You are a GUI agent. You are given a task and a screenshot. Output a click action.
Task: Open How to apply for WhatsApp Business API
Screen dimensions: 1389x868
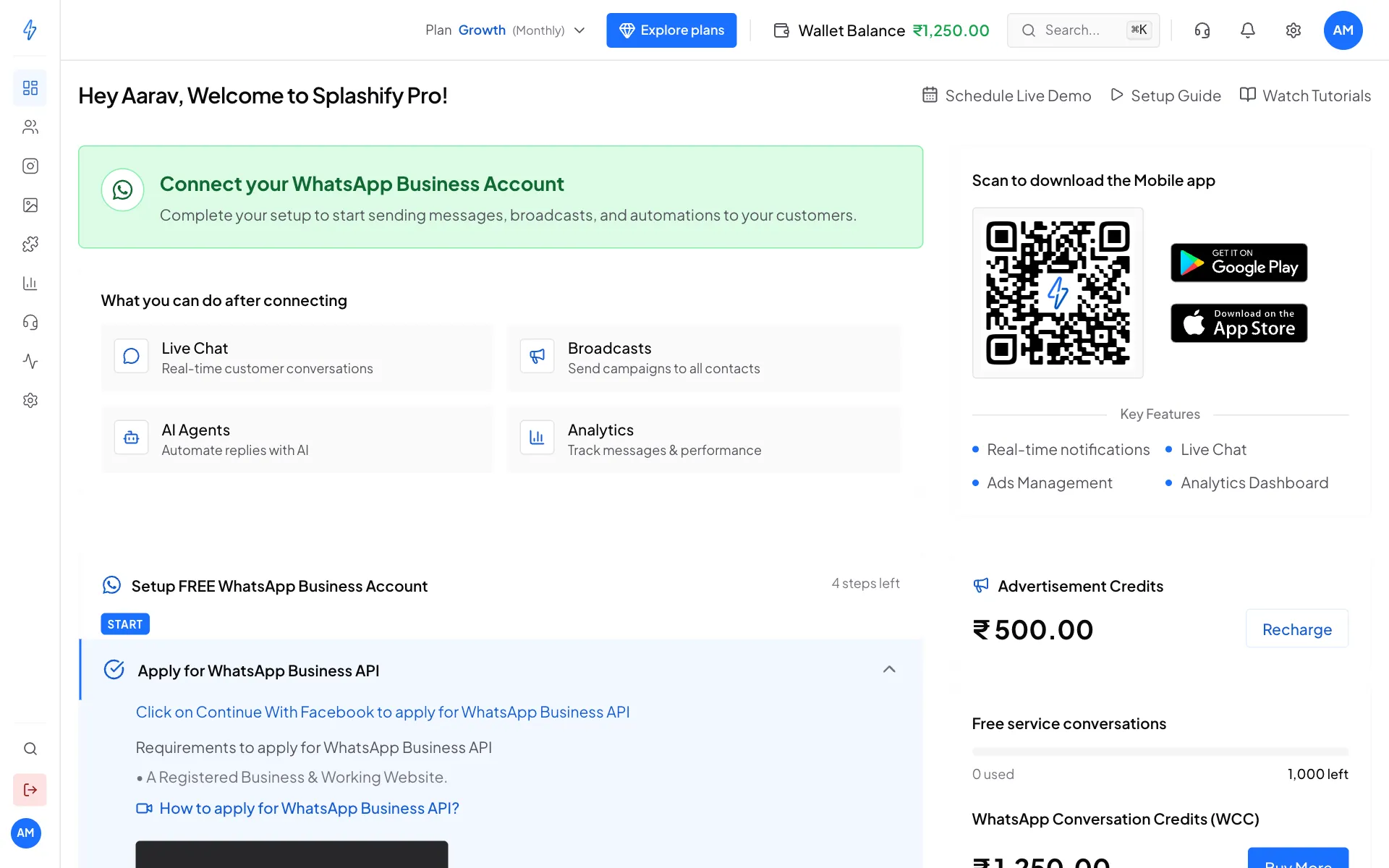(x=297, y=808)
